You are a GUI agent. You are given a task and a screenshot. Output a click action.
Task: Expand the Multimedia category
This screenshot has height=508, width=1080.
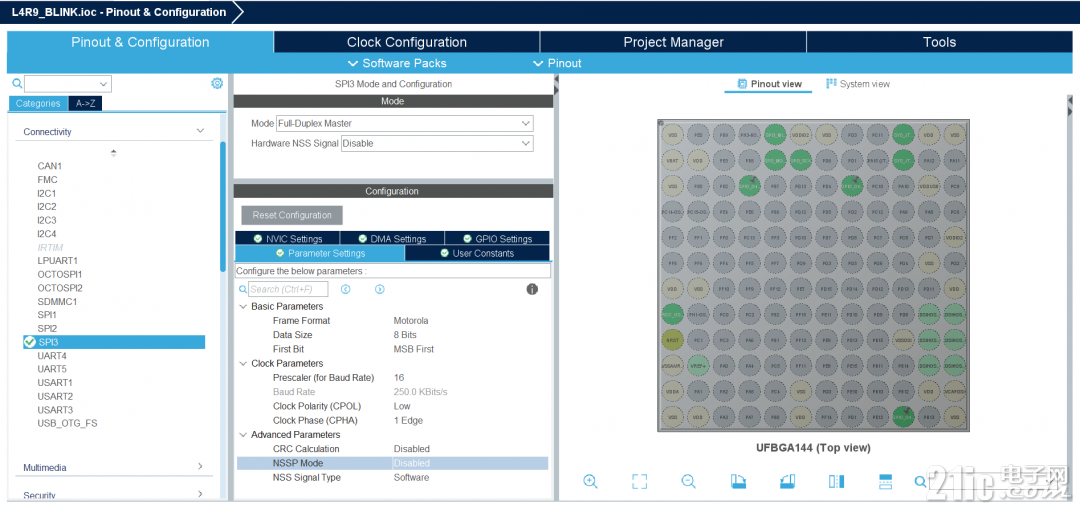click(200, 467)
